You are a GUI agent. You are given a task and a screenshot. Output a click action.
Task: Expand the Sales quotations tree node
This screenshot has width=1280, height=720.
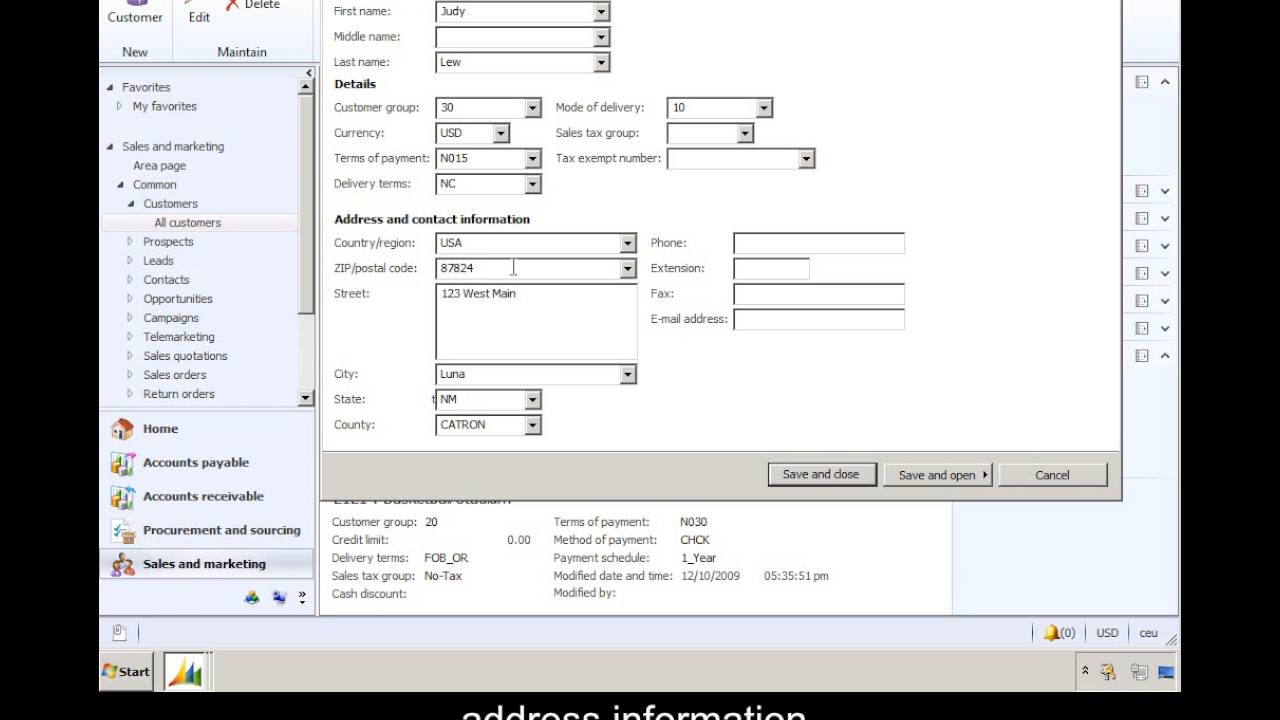coord(130,356)
